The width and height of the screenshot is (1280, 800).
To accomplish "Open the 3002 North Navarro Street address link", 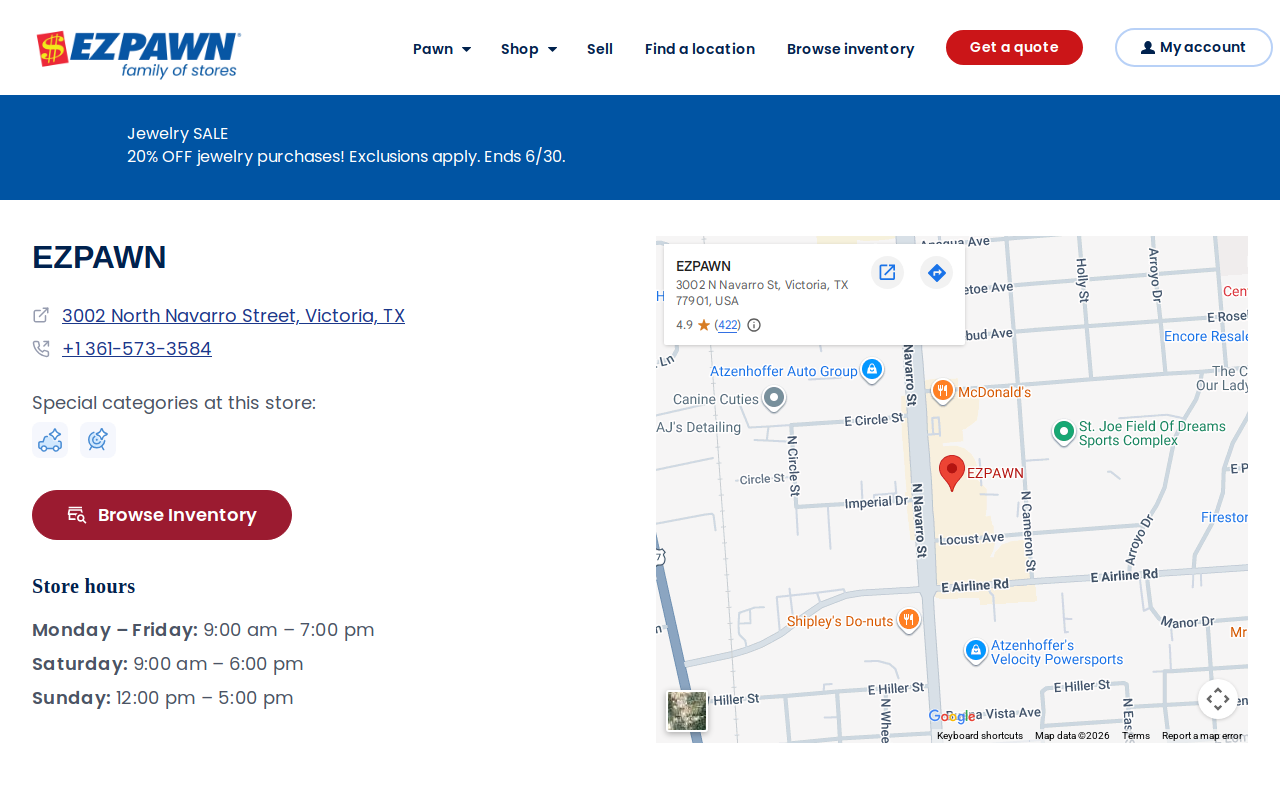I will (233, 315).
